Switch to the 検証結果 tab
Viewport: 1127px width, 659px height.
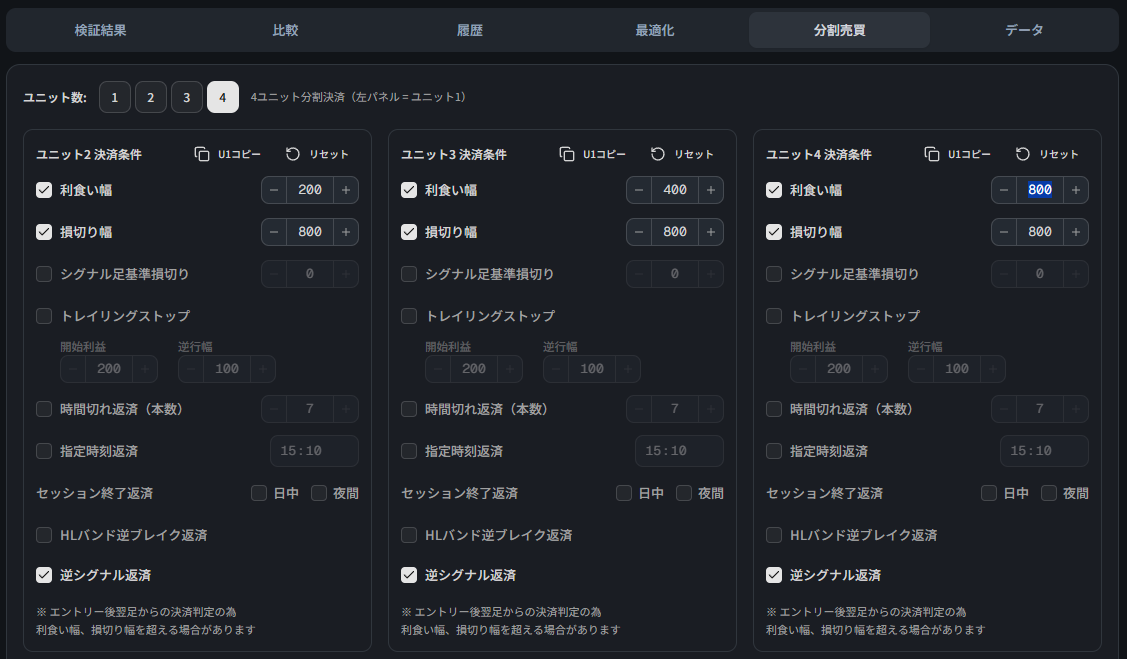pos(101,30)
